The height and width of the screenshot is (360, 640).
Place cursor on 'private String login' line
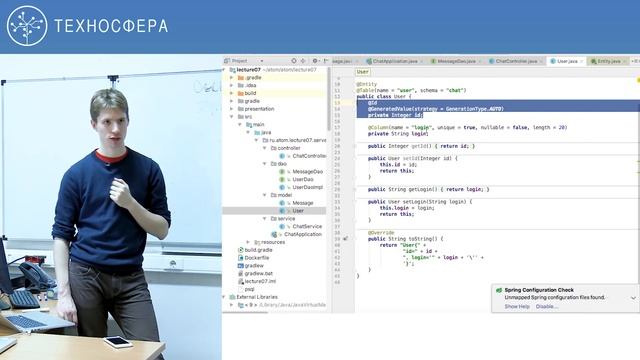pos(398,133)
